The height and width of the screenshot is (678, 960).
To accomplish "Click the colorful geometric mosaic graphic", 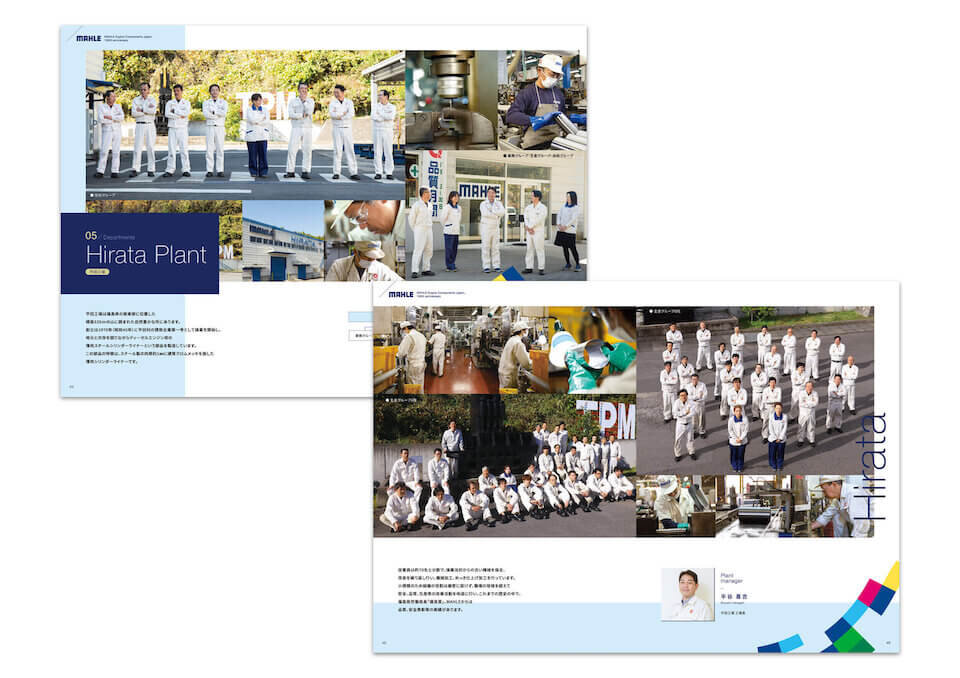I will (x=850, y=615).
